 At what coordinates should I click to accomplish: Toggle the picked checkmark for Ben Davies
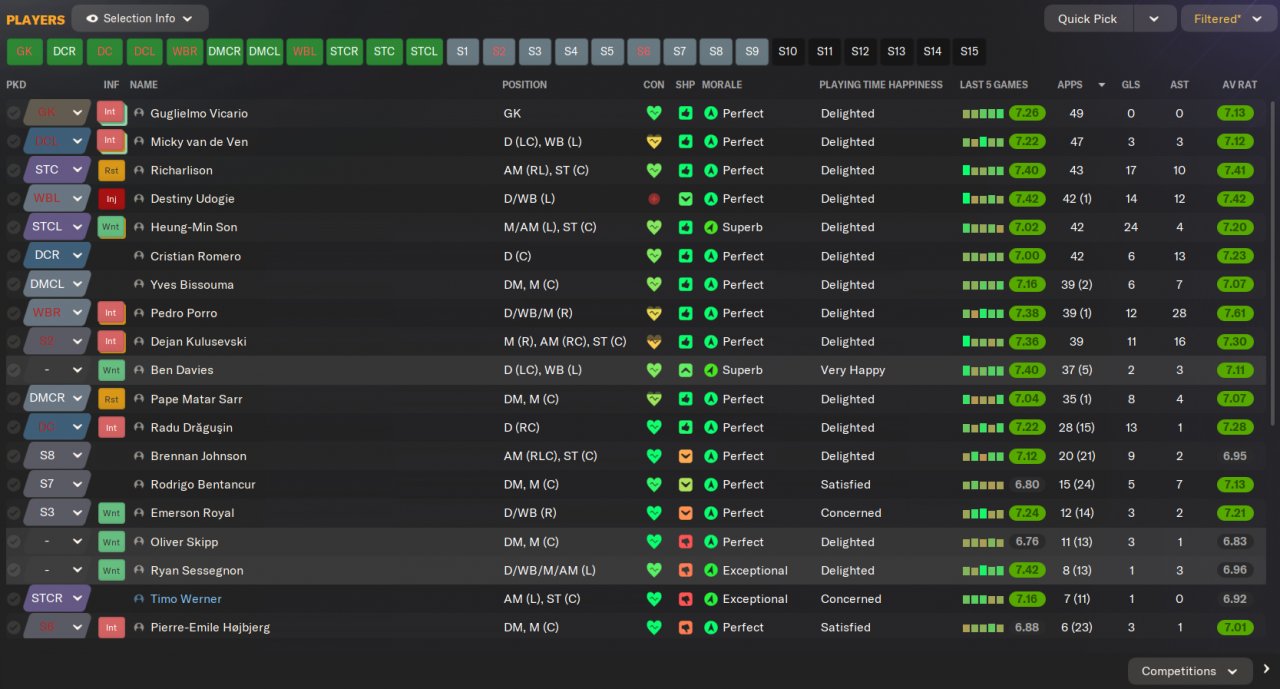click(x=13, y=370)
